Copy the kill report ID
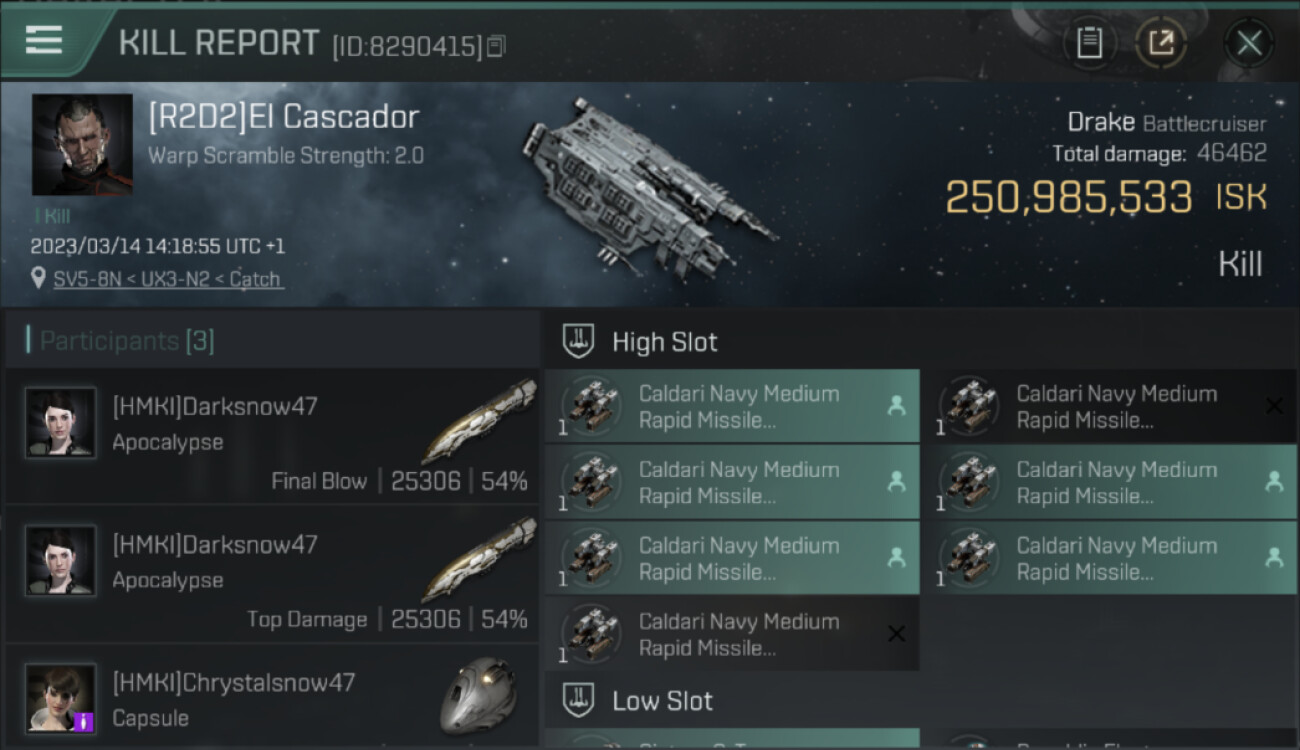This screenshot has width=1300, height=750. coord(497,46)
